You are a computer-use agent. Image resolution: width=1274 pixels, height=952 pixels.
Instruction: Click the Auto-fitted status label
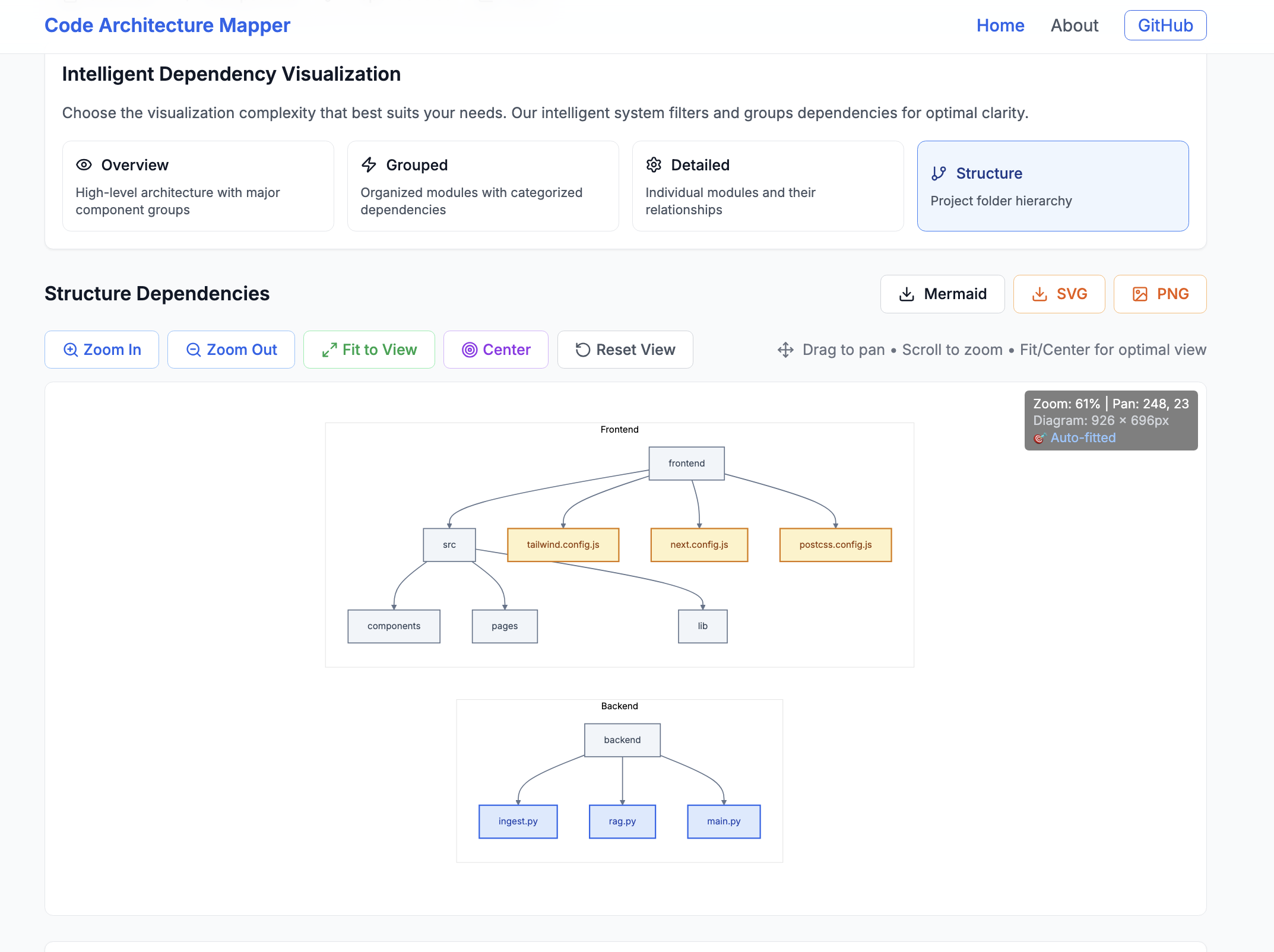(x=1083, y=438)
